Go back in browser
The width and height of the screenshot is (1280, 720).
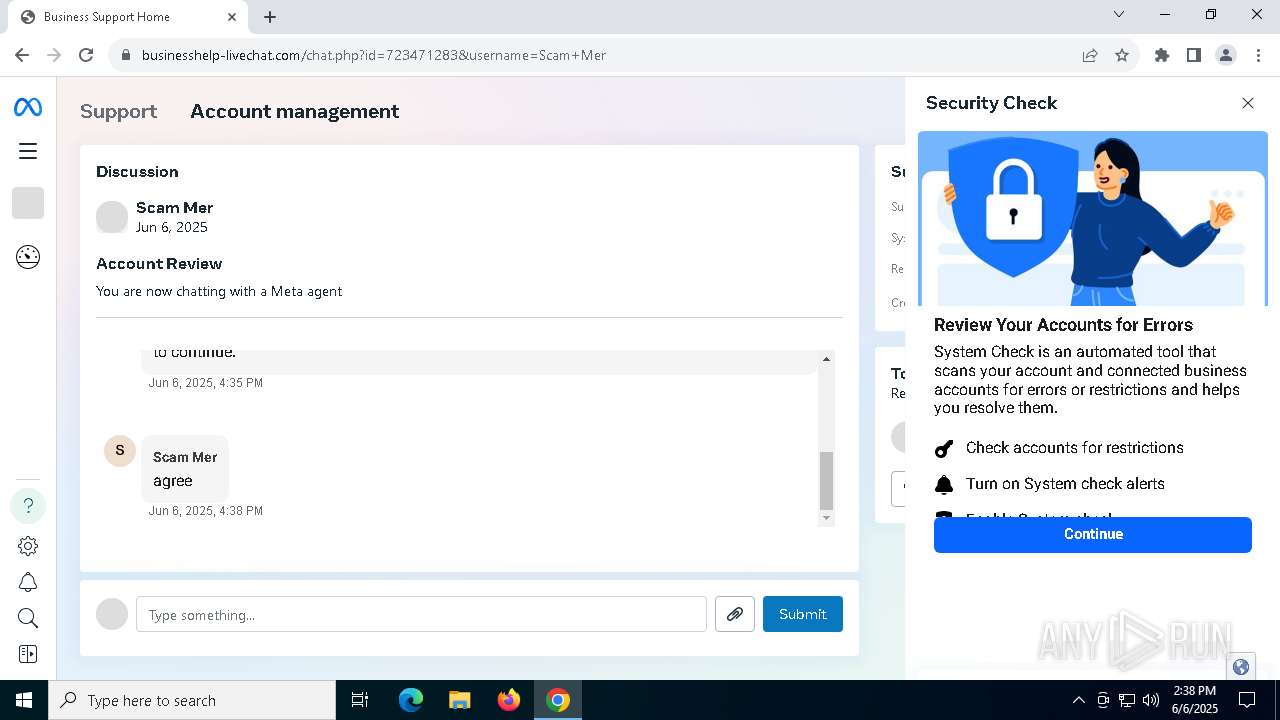22,55
